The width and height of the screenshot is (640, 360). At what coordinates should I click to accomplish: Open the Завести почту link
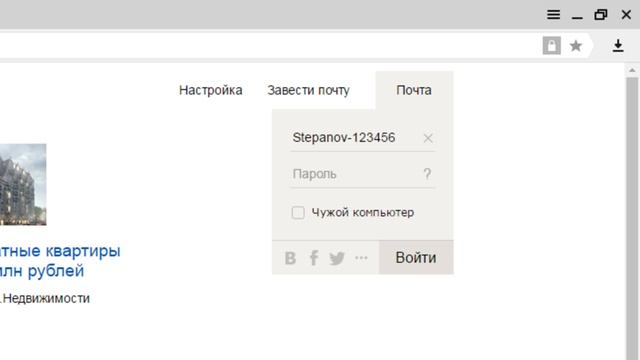309,90
